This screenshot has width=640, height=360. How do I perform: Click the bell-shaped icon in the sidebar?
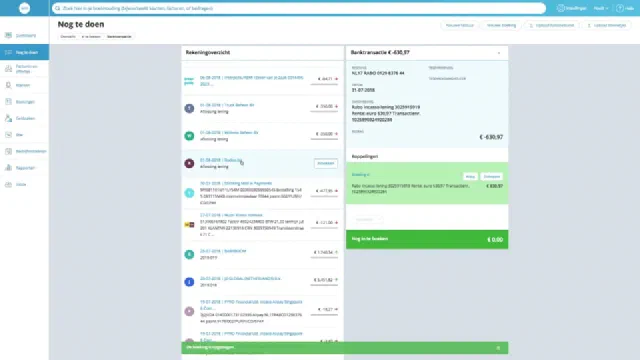pyautogui.click(x=8, y=85)
